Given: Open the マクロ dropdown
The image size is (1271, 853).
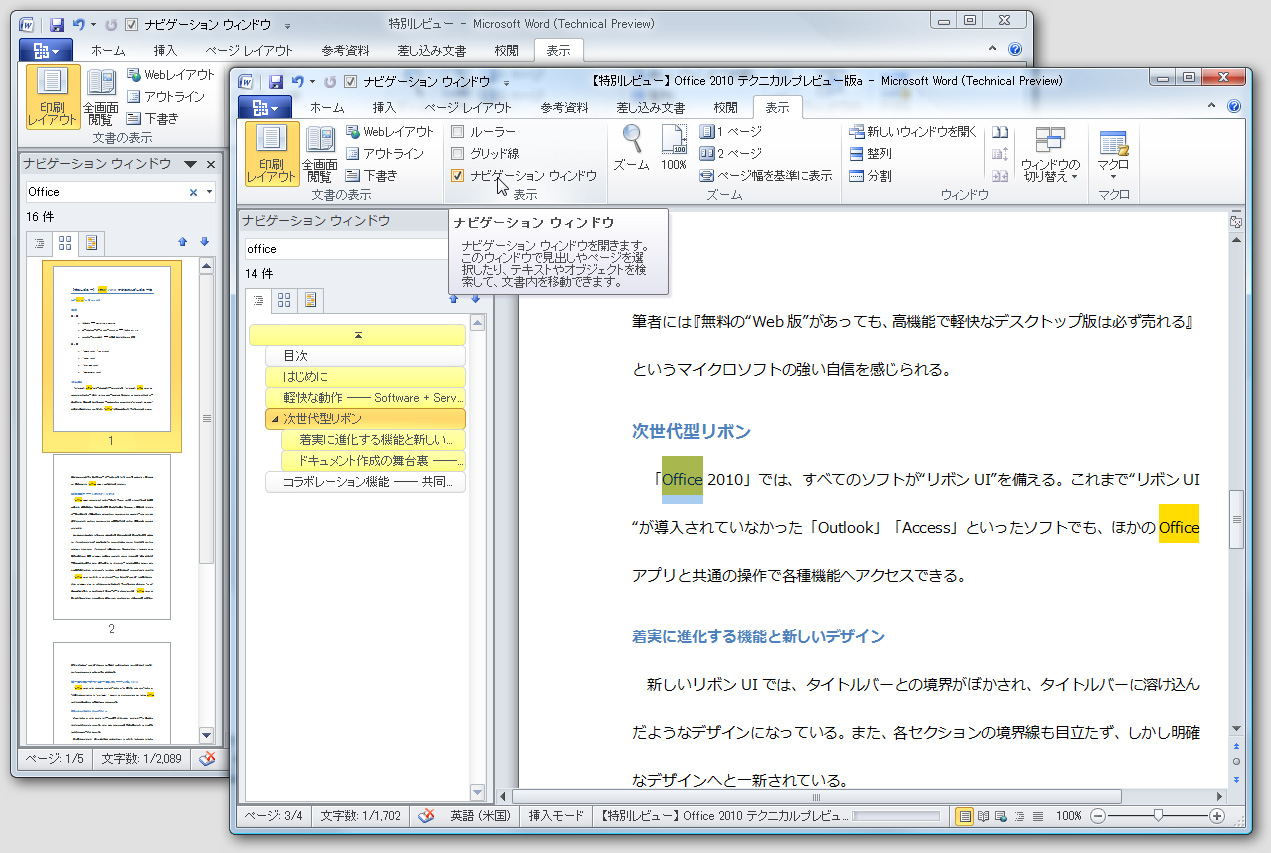Looking at the screenshot, I should 1113,155.
